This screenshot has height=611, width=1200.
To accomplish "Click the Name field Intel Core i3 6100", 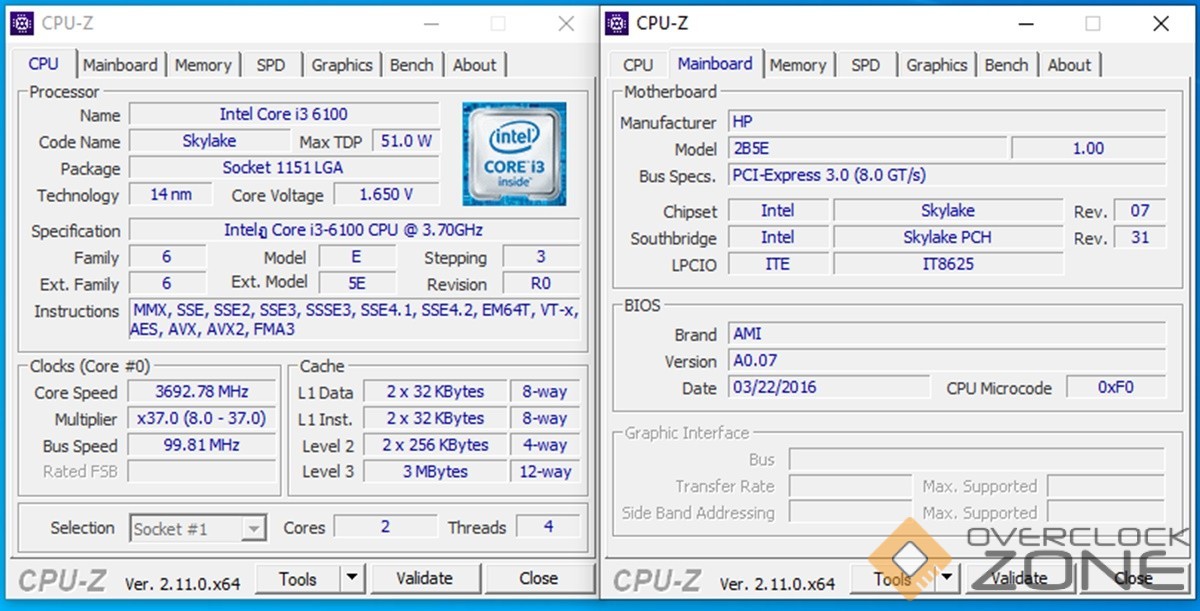I will [x=284, y=114].
